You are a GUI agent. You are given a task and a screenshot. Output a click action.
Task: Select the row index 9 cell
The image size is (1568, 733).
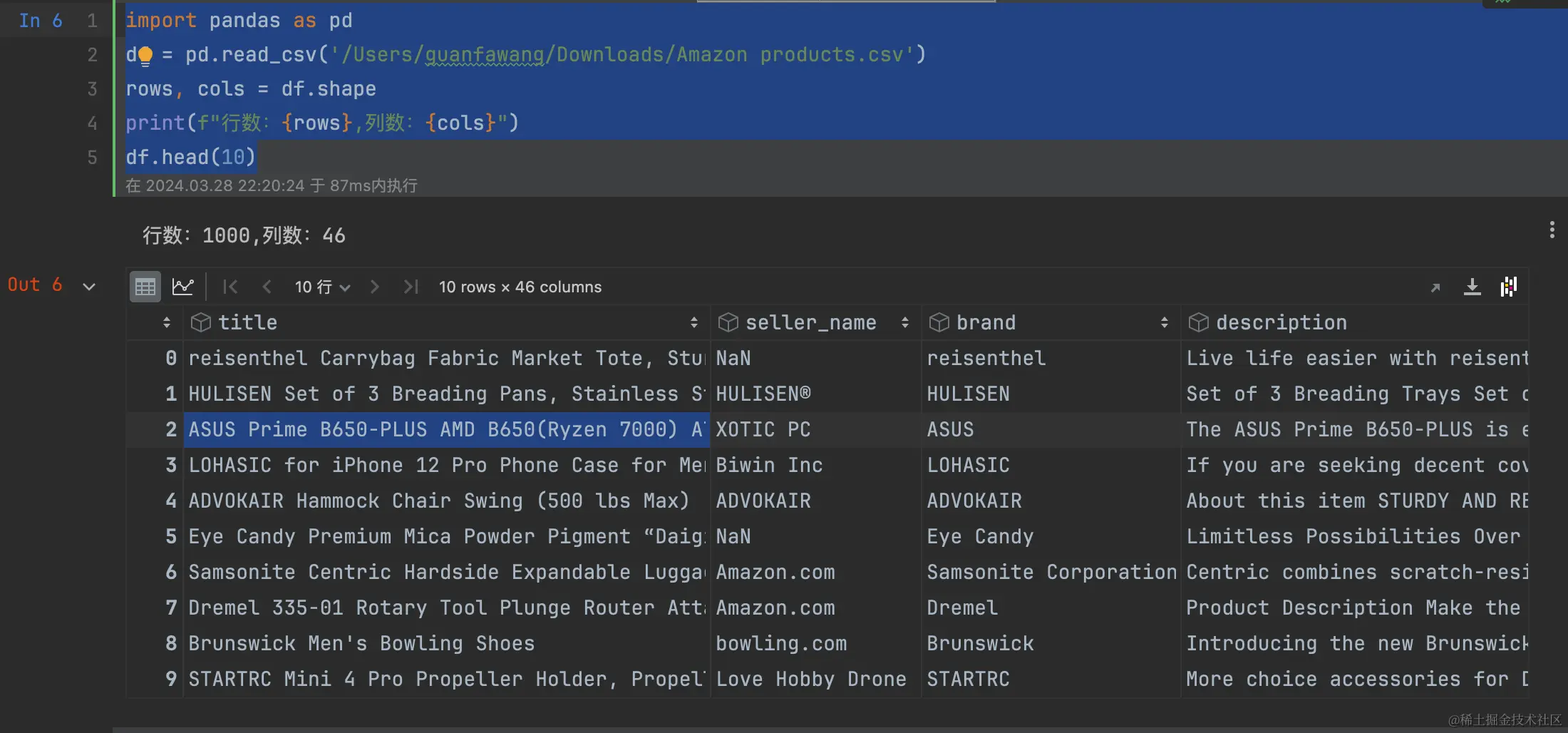pos(155,679)
